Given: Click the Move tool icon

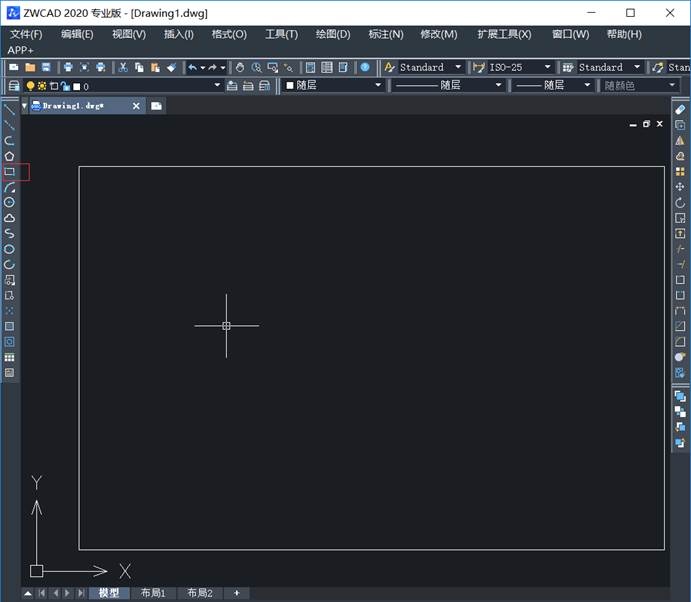Looking at the screenshot, I should [680, 187].
